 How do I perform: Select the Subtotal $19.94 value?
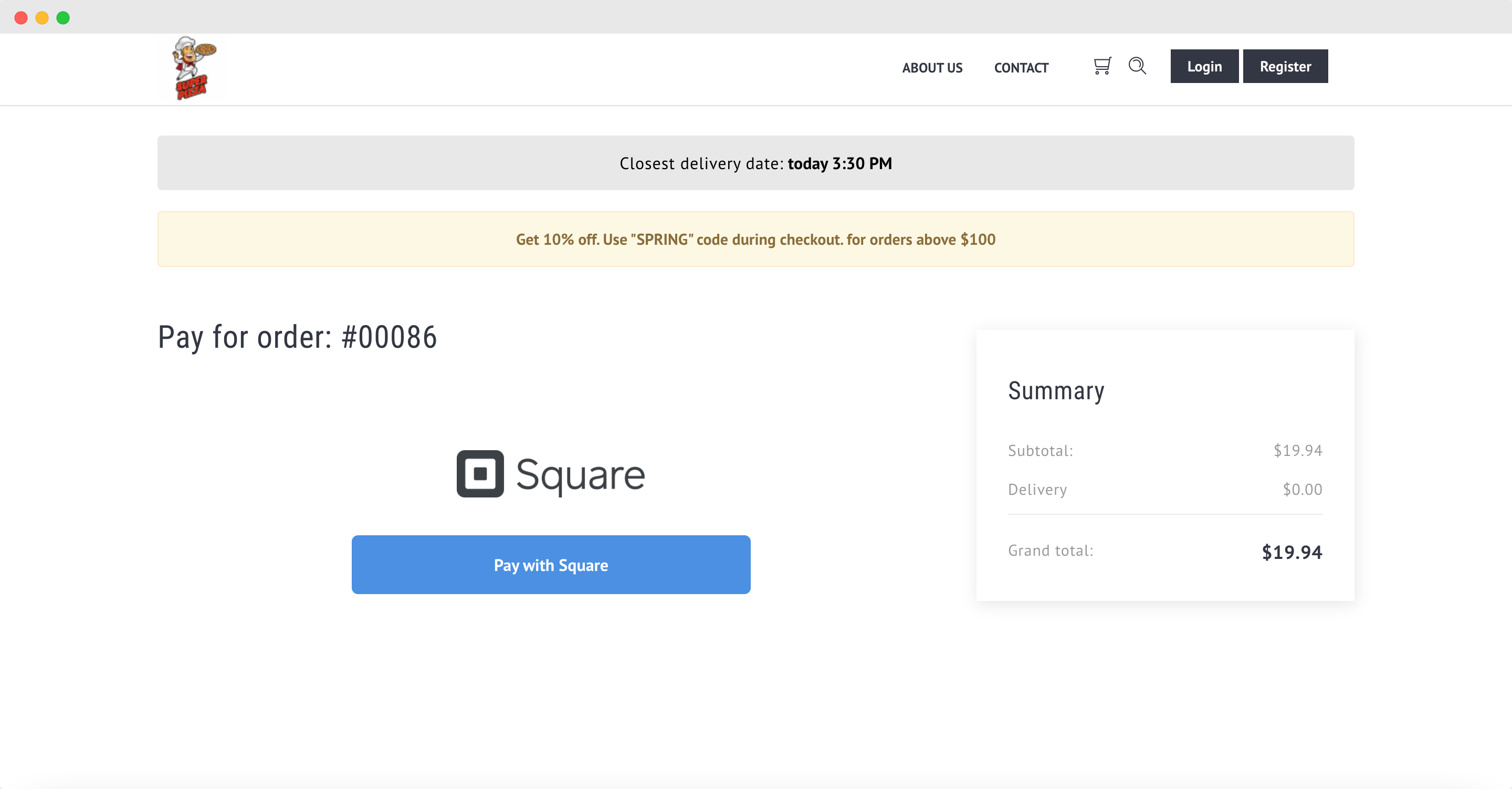1297,451
